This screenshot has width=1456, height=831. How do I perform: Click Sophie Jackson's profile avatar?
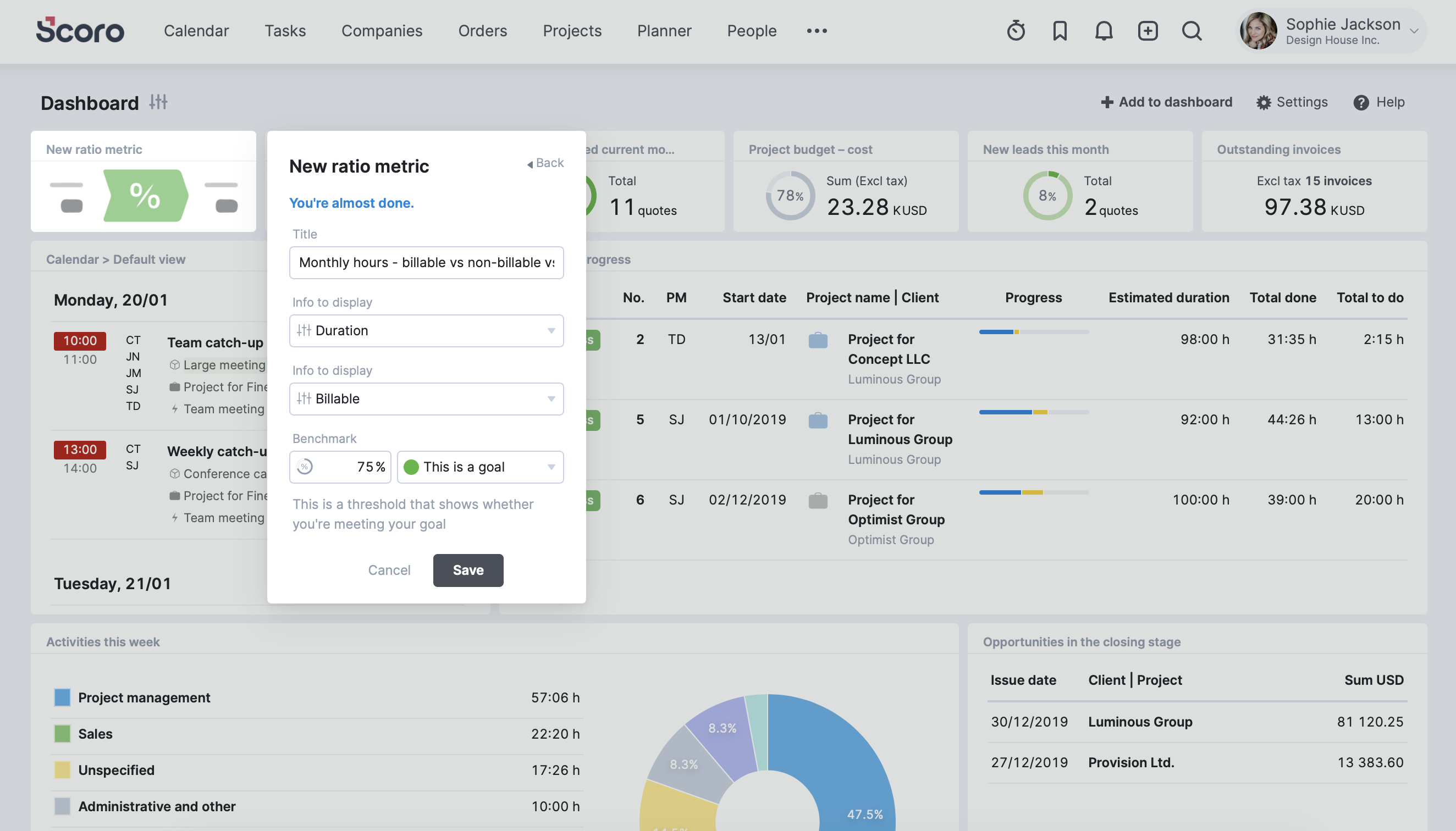(1259, 31)
